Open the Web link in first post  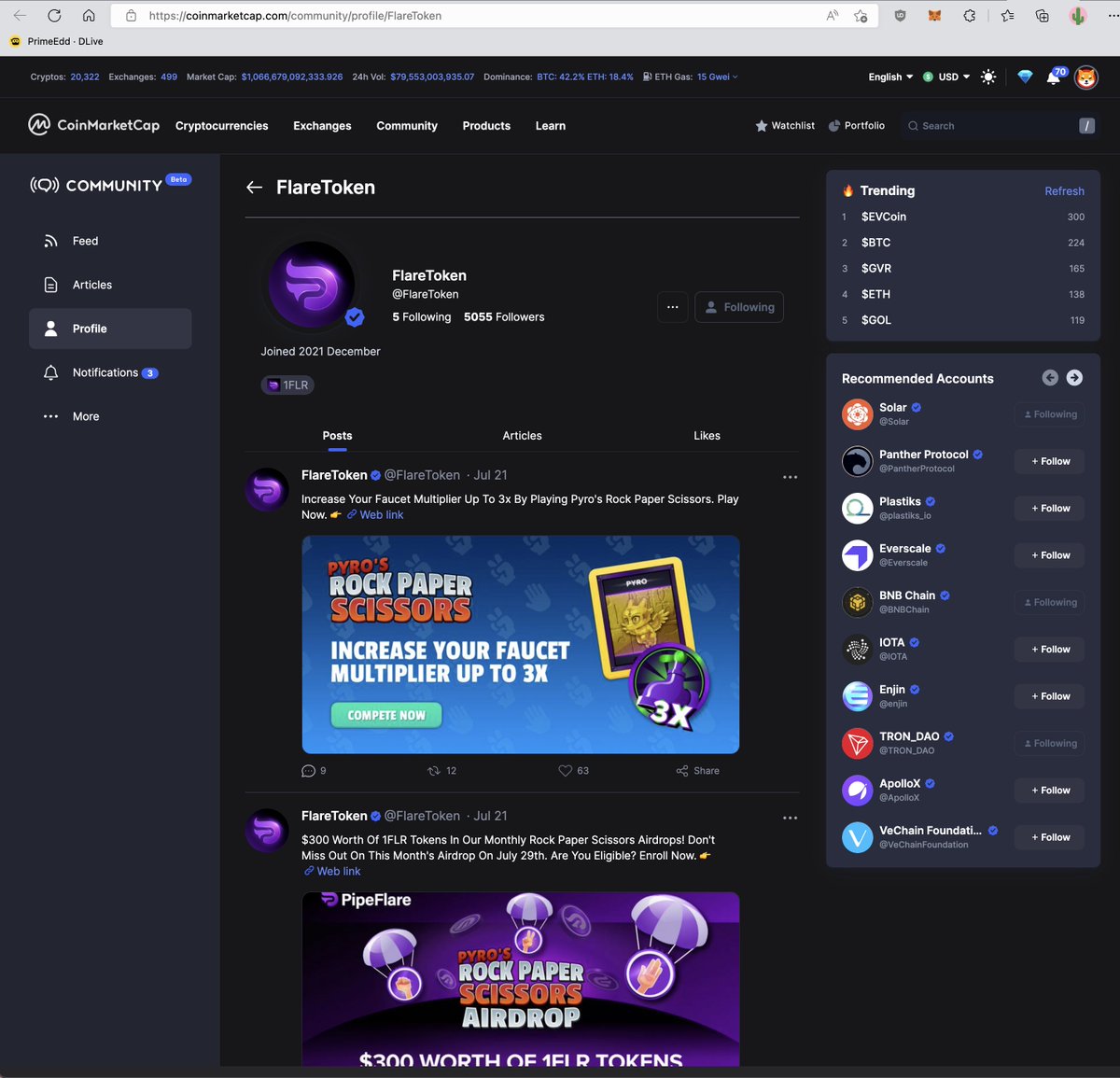[375, 515]
